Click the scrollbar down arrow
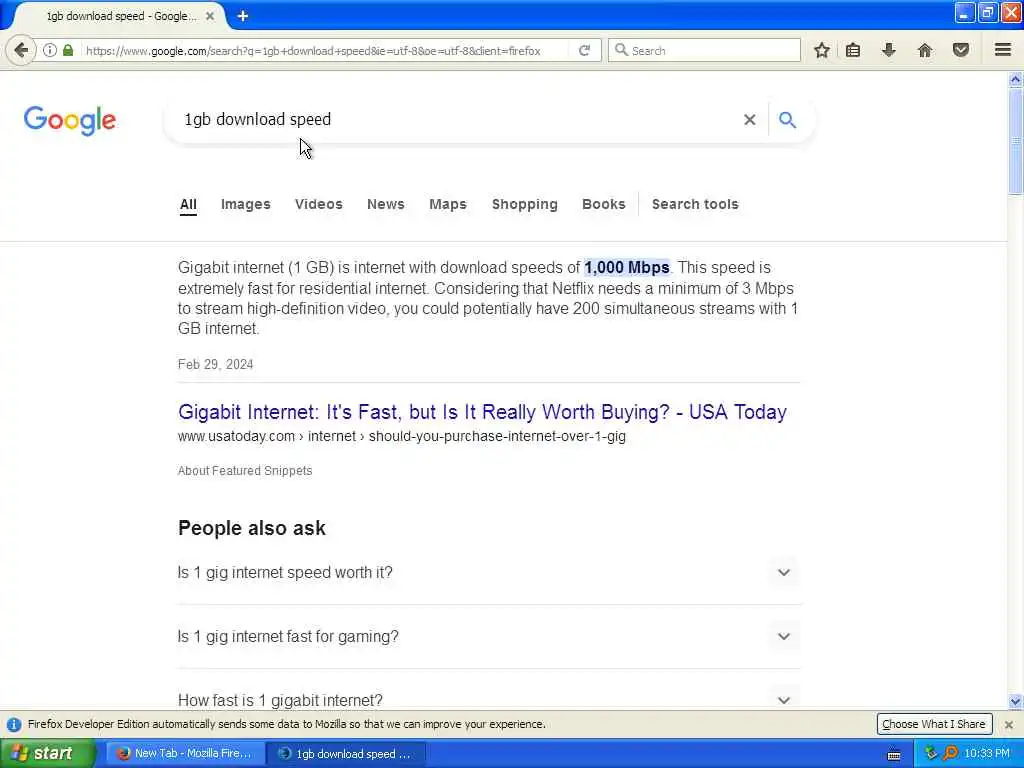The width and height of the screenshot is (1024, 768). point(1016,701)
